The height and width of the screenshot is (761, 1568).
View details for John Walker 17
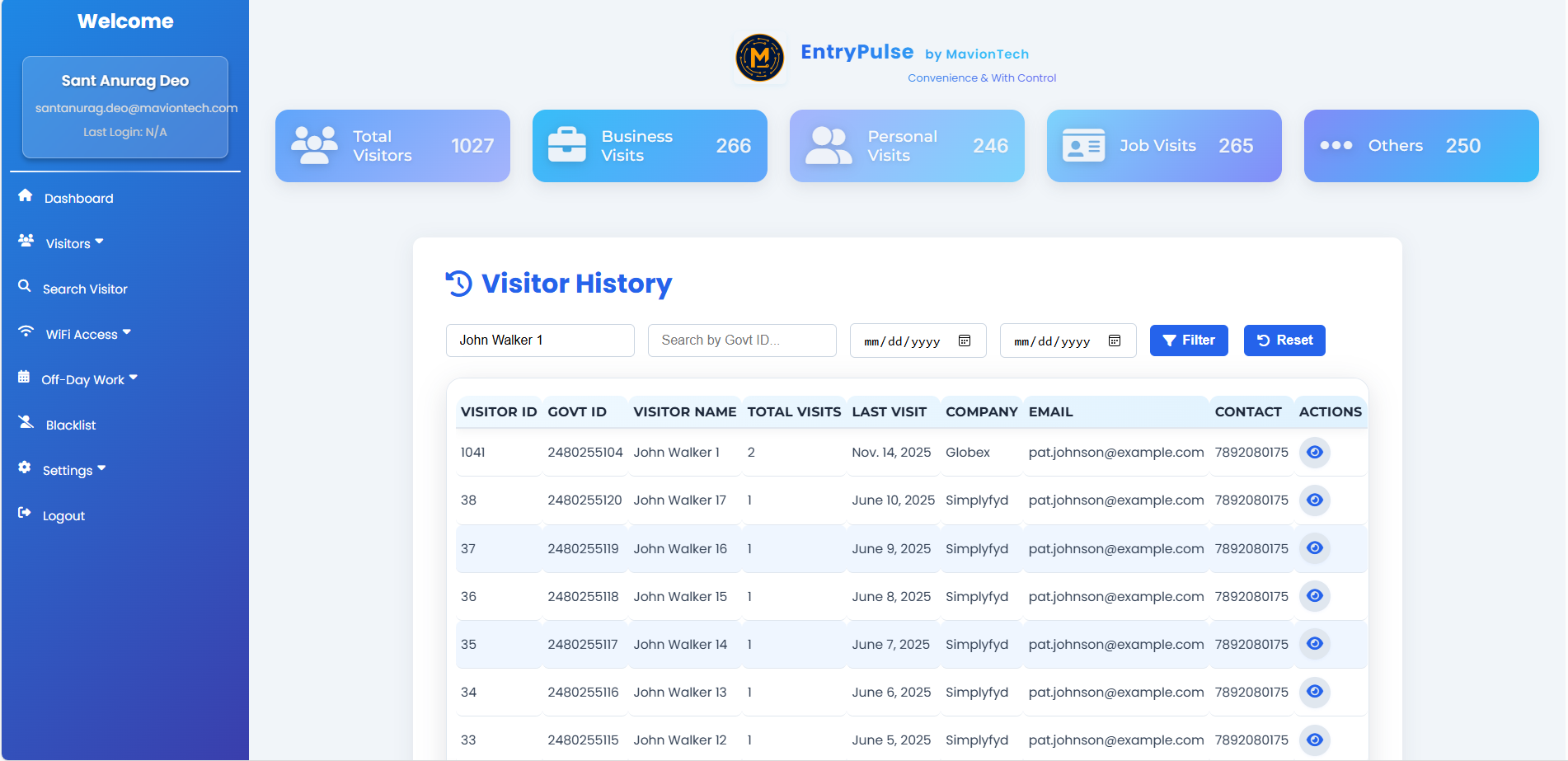1314,500
